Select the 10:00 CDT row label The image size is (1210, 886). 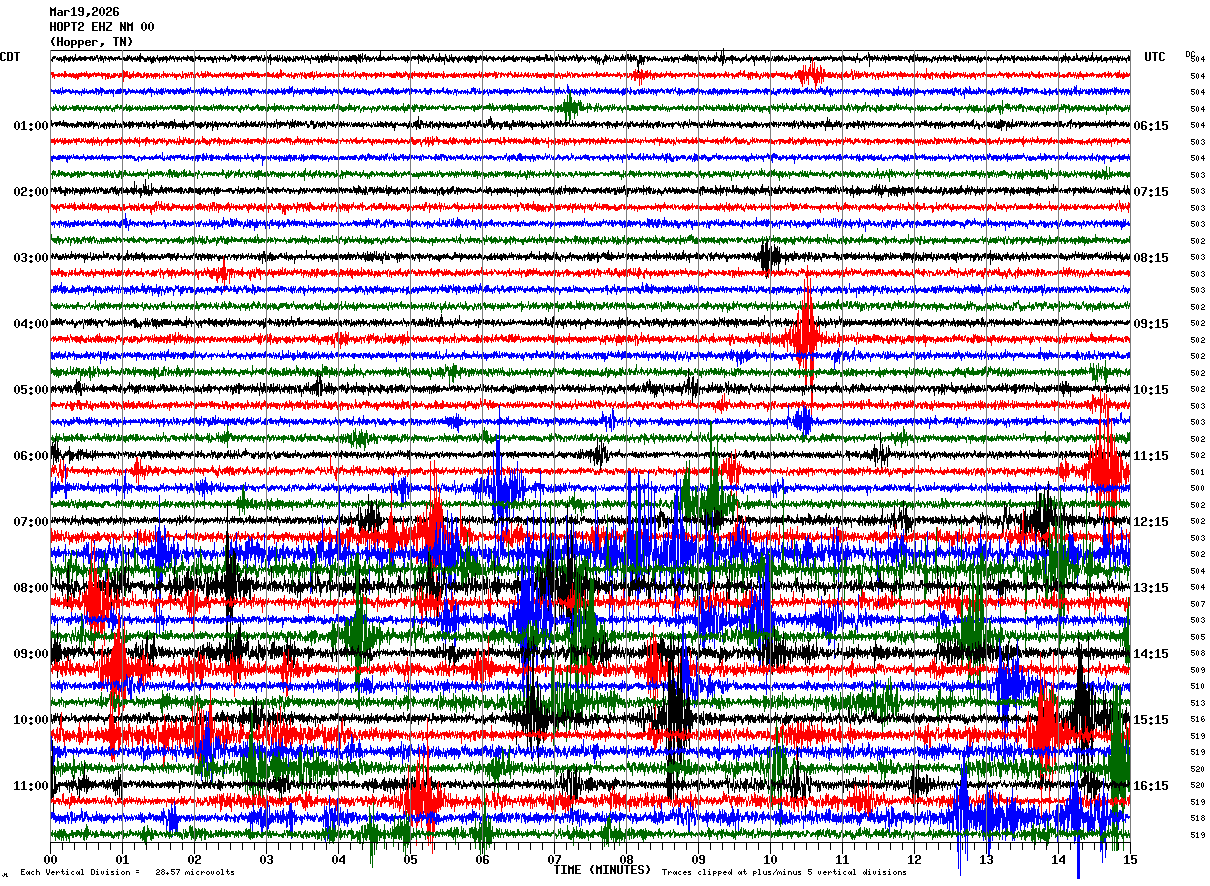(31, 720)
